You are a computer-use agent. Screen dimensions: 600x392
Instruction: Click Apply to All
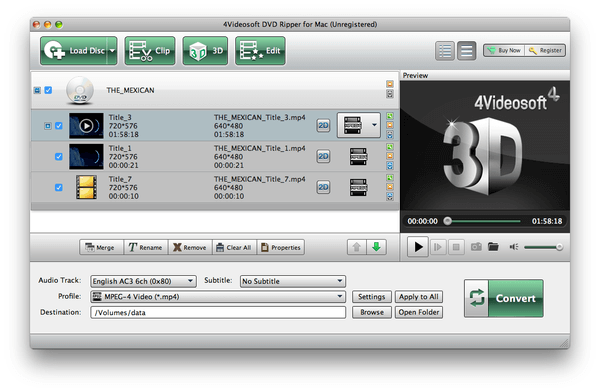(419, 297)
